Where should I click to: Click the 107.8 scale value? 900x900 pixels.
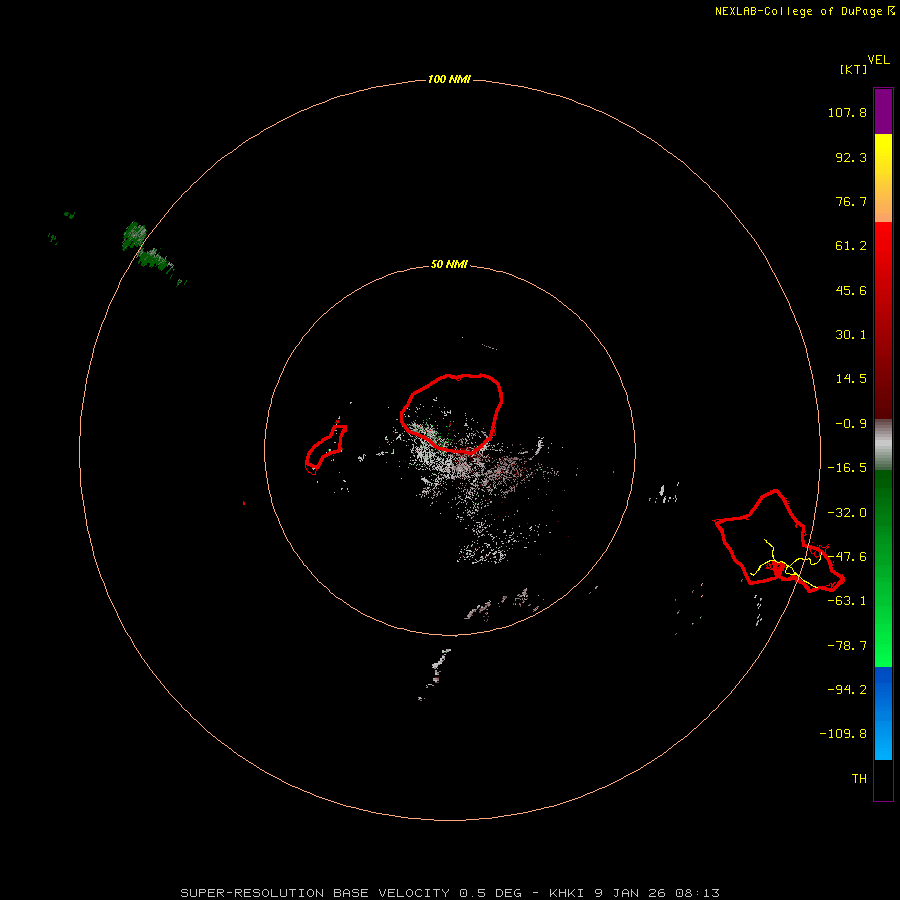tap(847, 112)
